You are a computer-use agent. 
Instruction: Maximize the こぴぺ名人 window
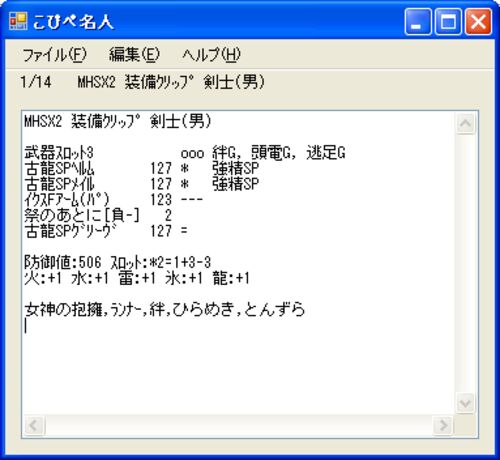pyautogui.click(x=448, y=22)
